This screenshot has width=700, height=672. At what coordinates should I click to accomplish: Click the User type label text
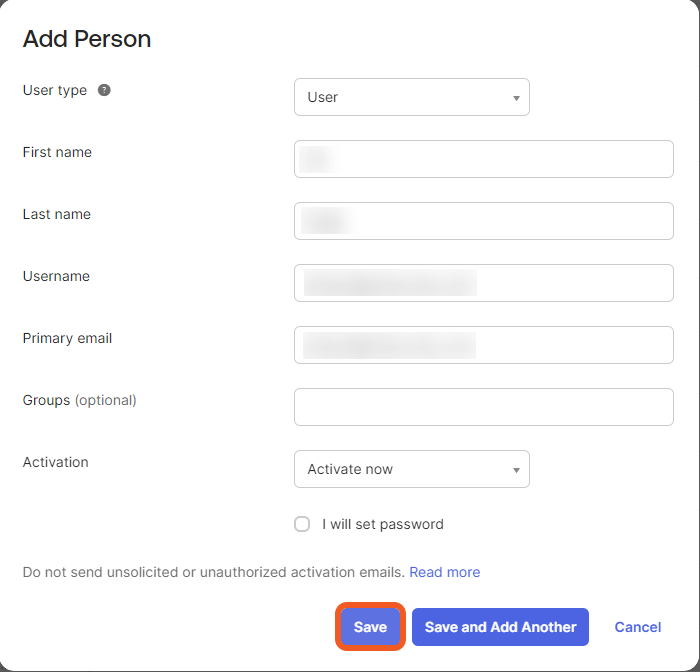tap(55, 90)
